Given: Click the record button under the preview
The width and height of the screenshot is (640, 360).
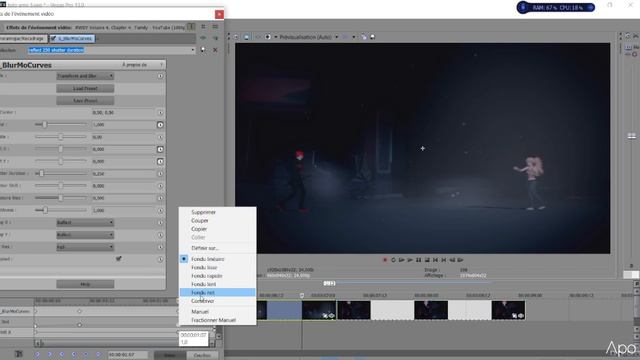Looking at the screenshot, I should (x=384, y=260).
